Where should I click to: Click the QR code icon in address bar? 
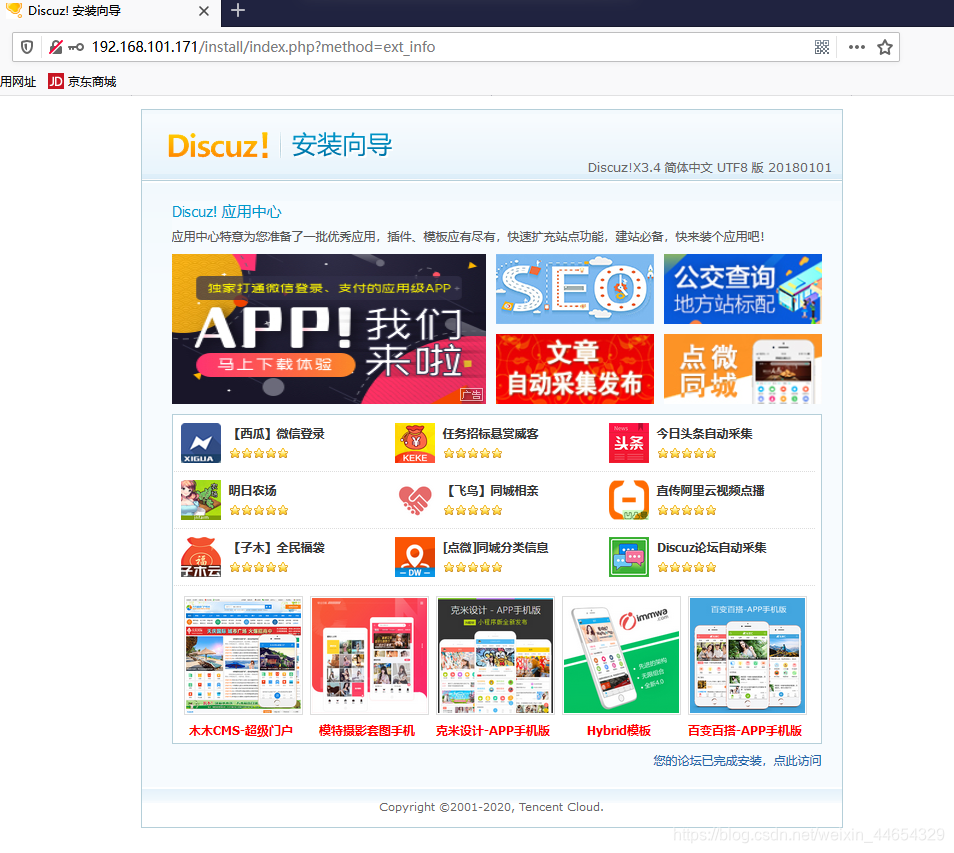(822, 47)
